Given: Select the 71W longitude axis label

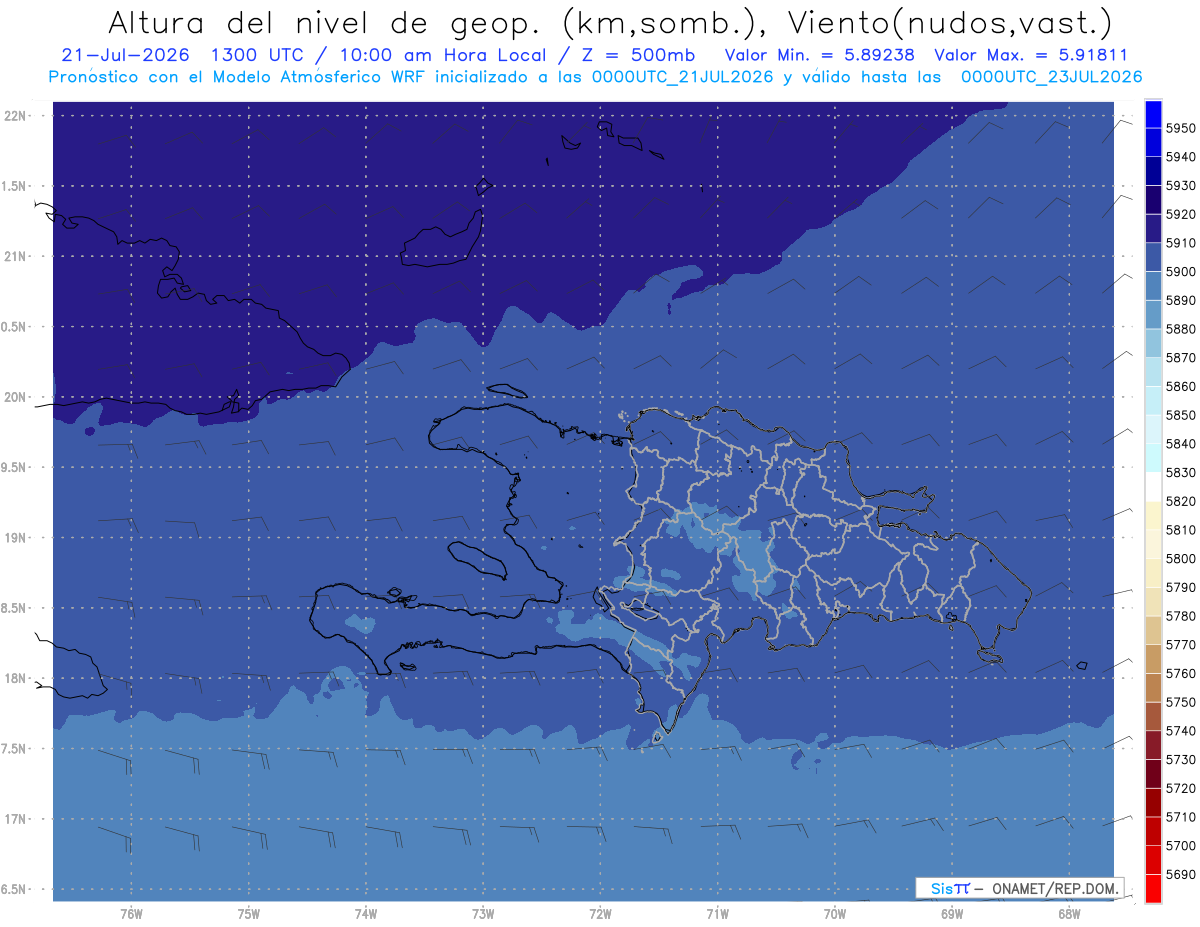Looking at the screenshot, I should 717,913.
